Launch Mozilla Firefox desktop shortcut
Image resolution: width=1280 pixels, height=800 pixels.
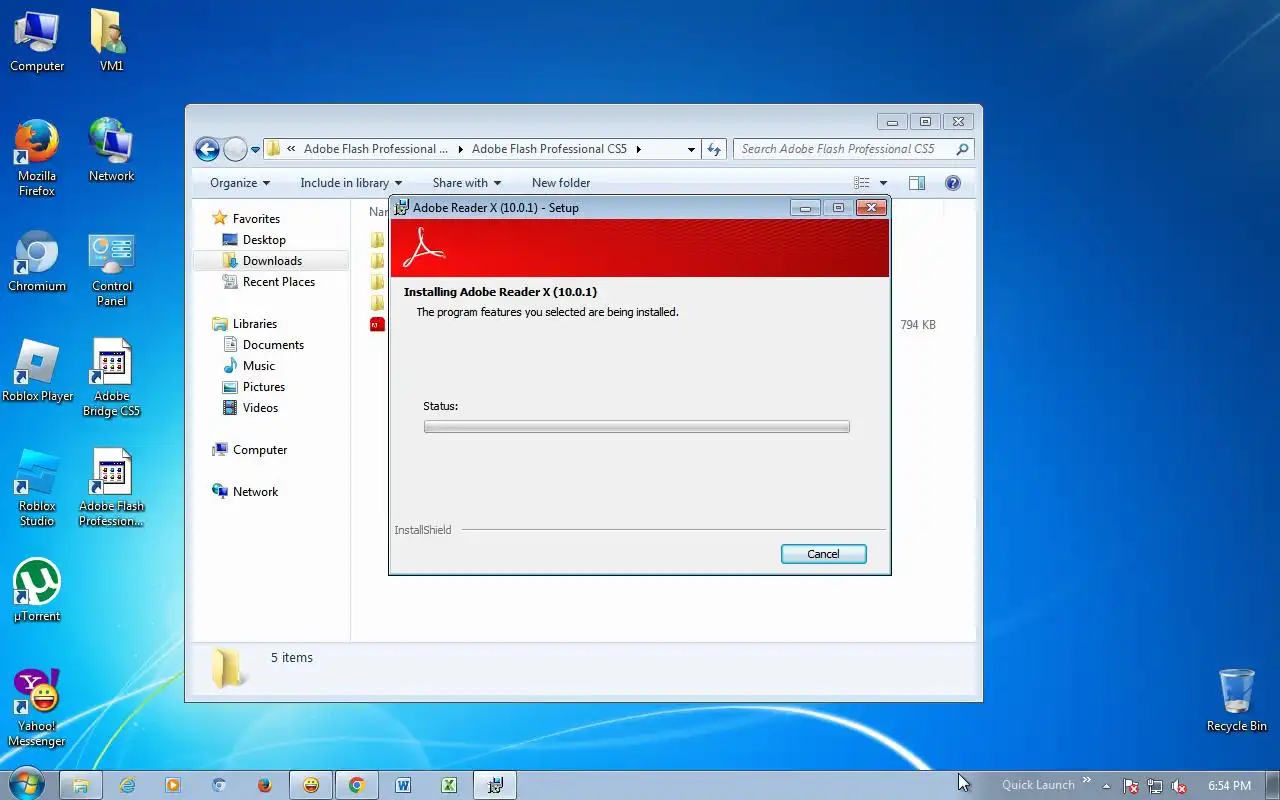click(37, 158)
